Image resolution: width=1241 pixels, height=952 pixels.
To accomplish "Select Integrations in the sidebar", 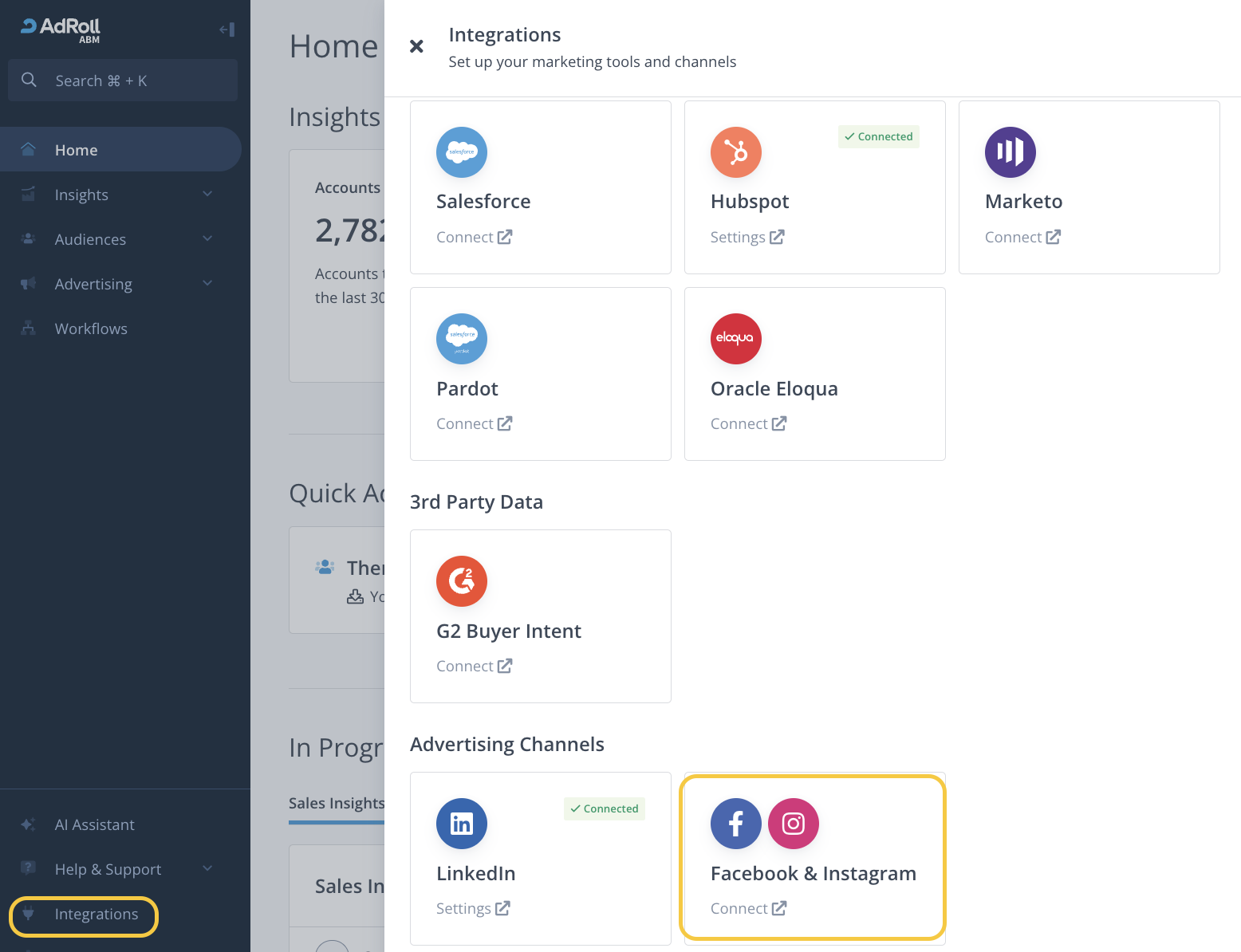I will point(96,914).
